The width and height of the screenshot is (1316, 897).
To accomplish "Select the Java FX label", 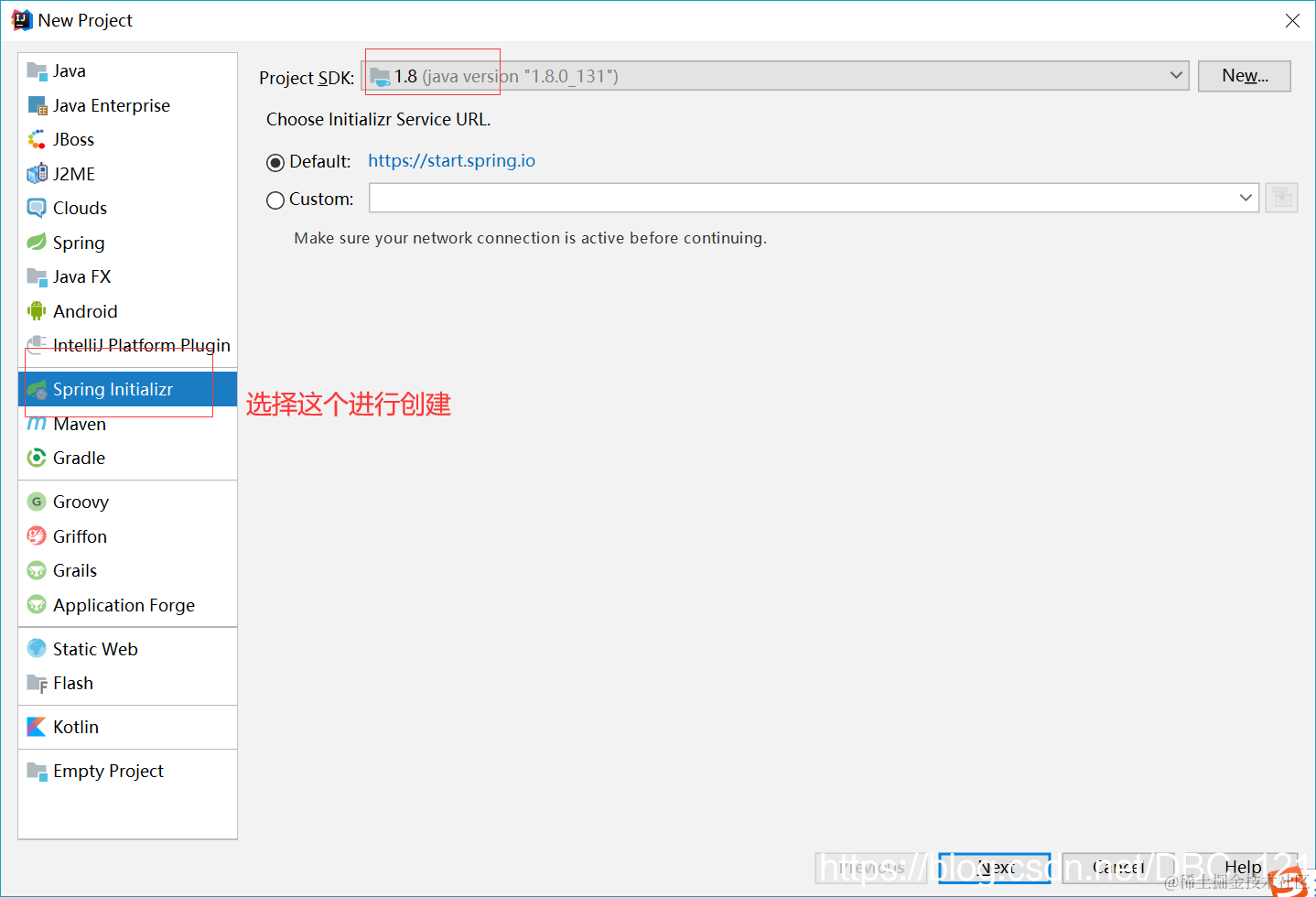I will 81,276.
